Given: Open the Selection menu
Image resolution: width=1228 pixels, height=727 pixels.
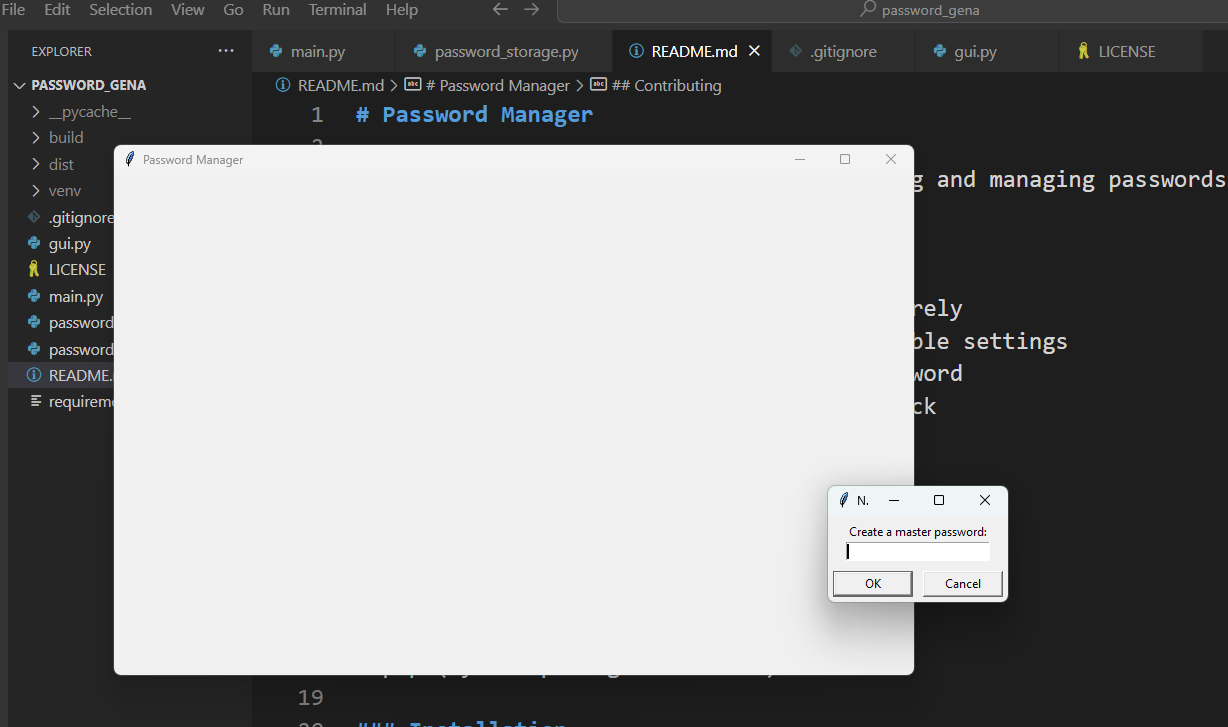Looking at the screenshot, I should coord(121,10).
